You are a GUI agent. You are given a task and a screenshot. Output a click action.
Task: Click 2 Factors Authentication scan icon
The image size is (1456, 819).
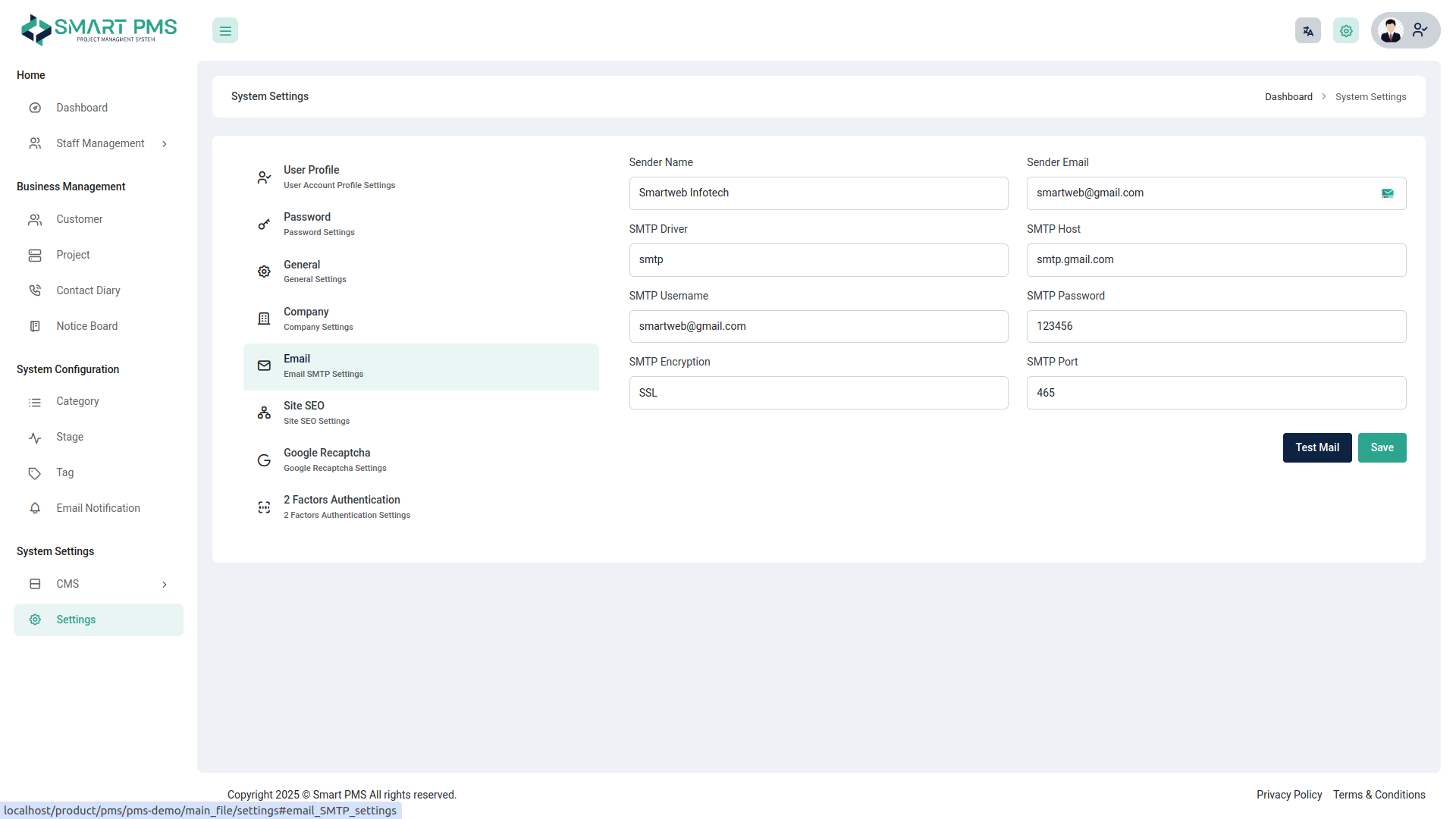[x=264, y=507]
